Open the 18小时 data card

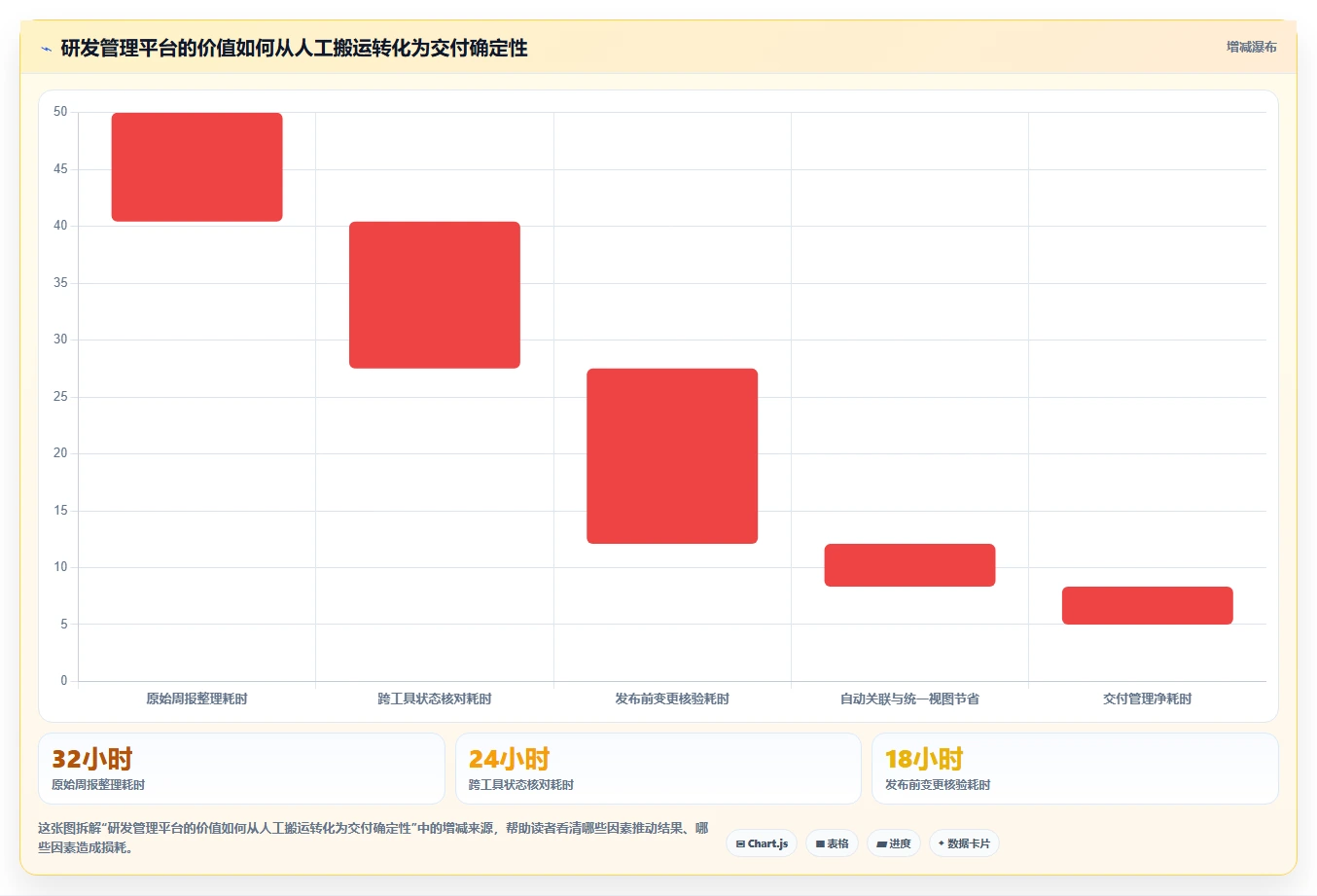tap(1075, 769)
